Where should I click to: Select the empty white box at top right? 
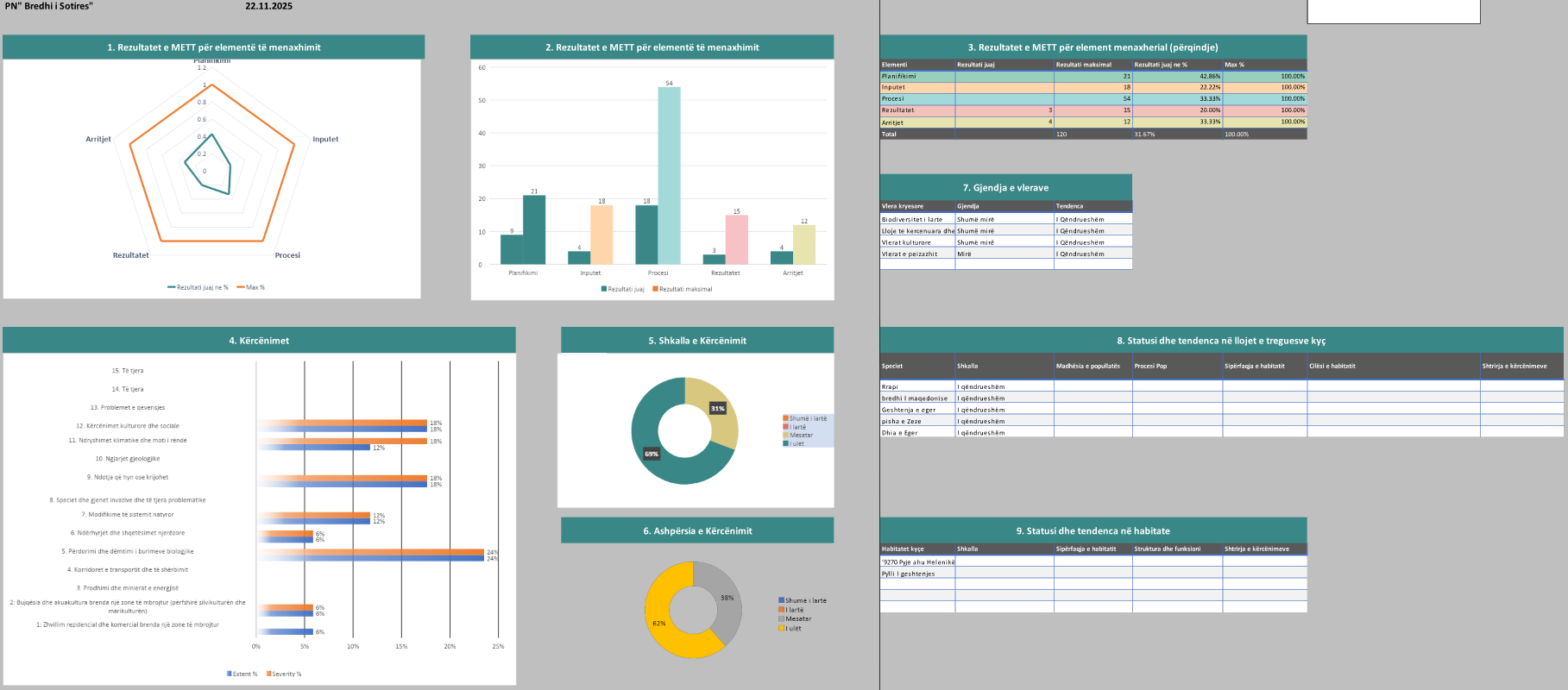point(1393,11)
